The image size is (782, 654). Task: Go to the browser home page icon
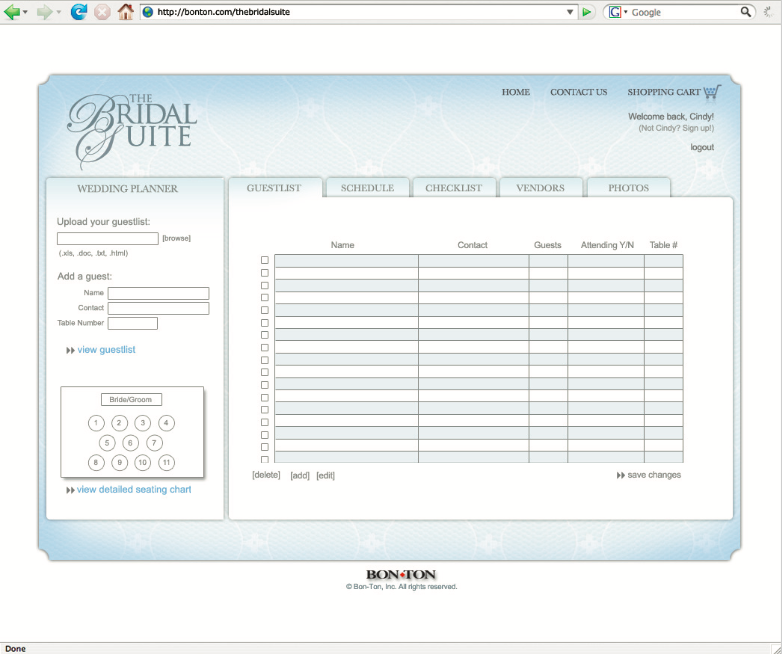(x=125, y=11)
